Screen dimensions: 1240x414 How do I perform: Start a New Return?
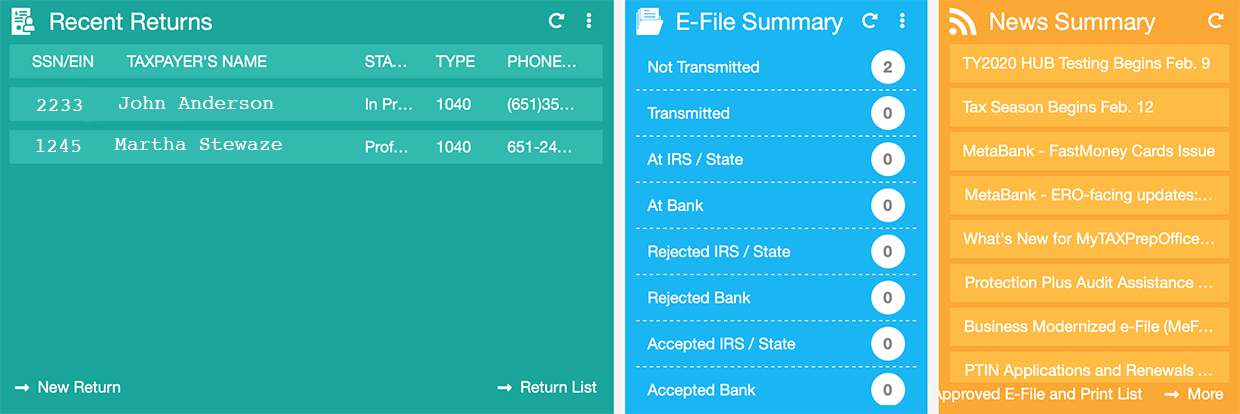coord(68,387)
